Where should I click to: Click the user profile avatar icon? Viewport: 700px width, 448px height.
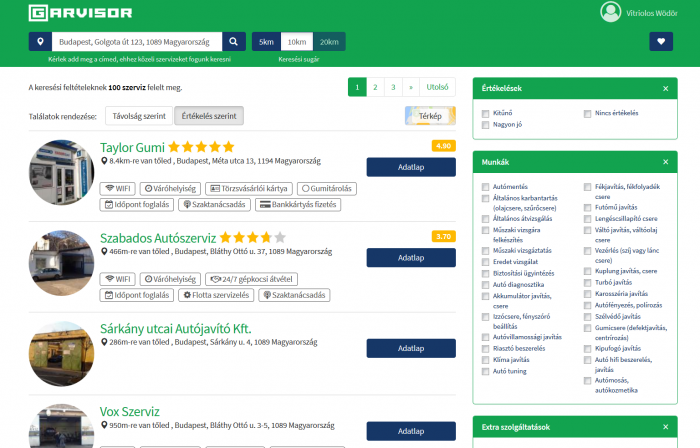pyautogui.click(x=610, y=12)
